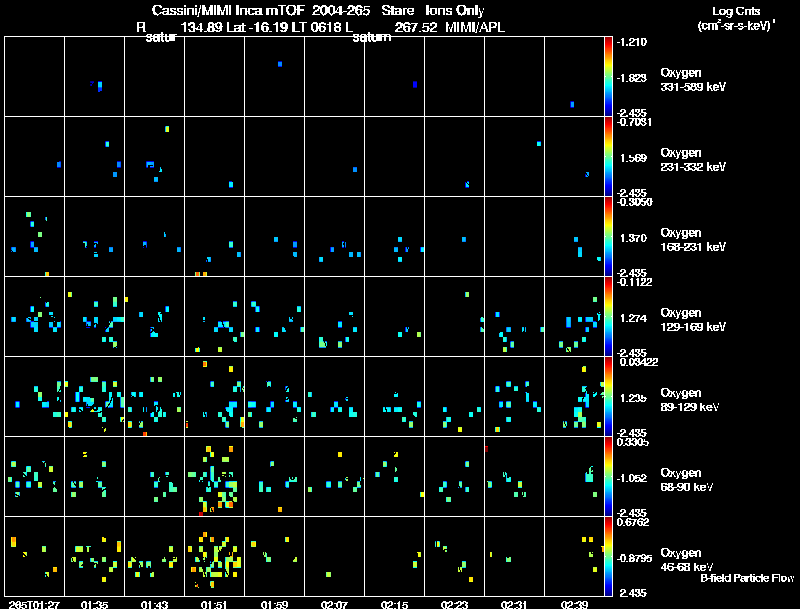Click the '02:23' time axis label
800x609 pixels.
(454, 604)
